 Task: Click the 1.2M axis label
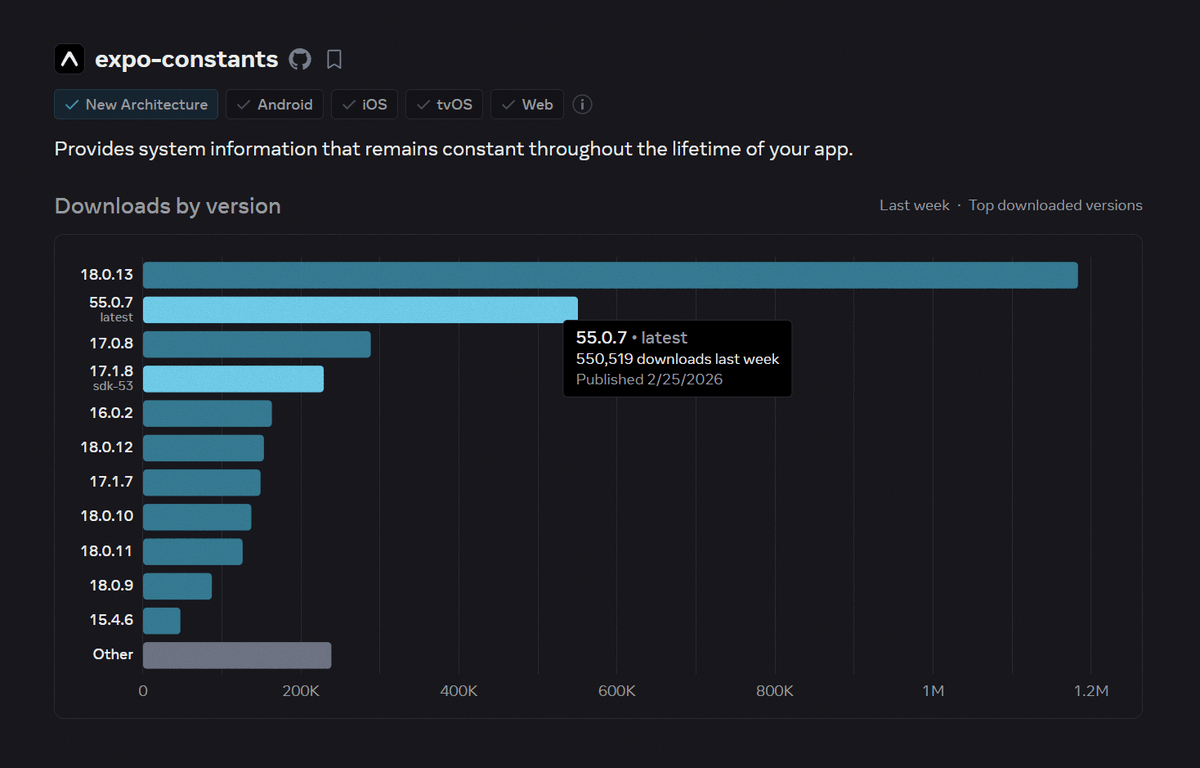coord(1091,692)
